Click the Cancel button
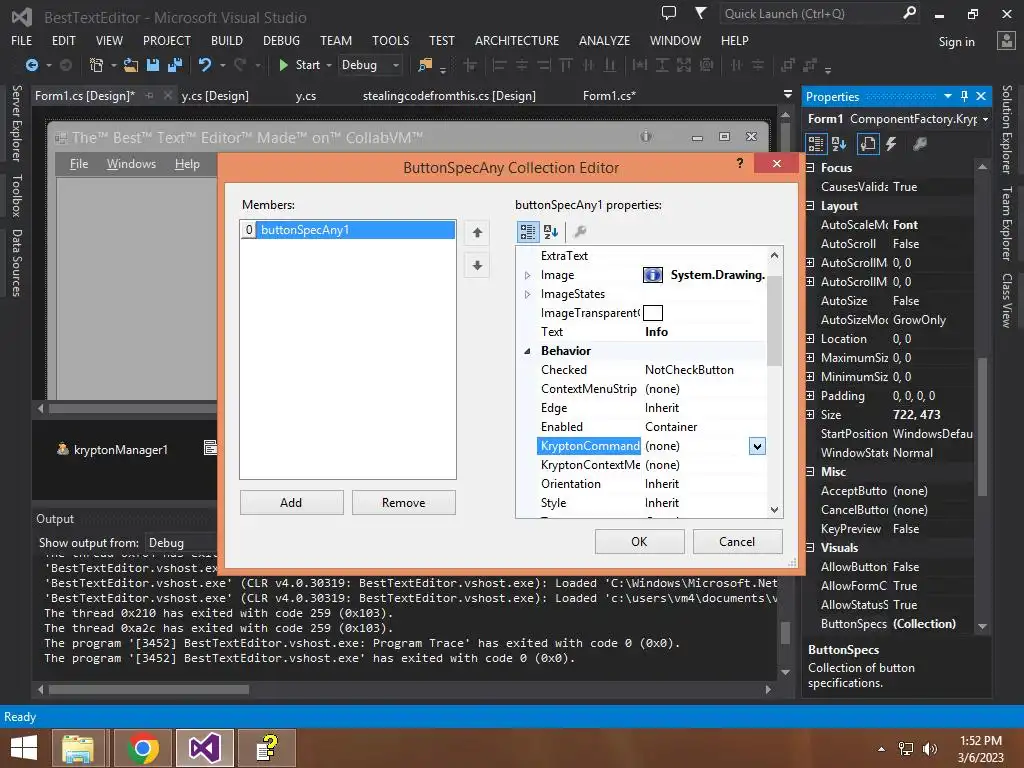 (x=737, y=541)
